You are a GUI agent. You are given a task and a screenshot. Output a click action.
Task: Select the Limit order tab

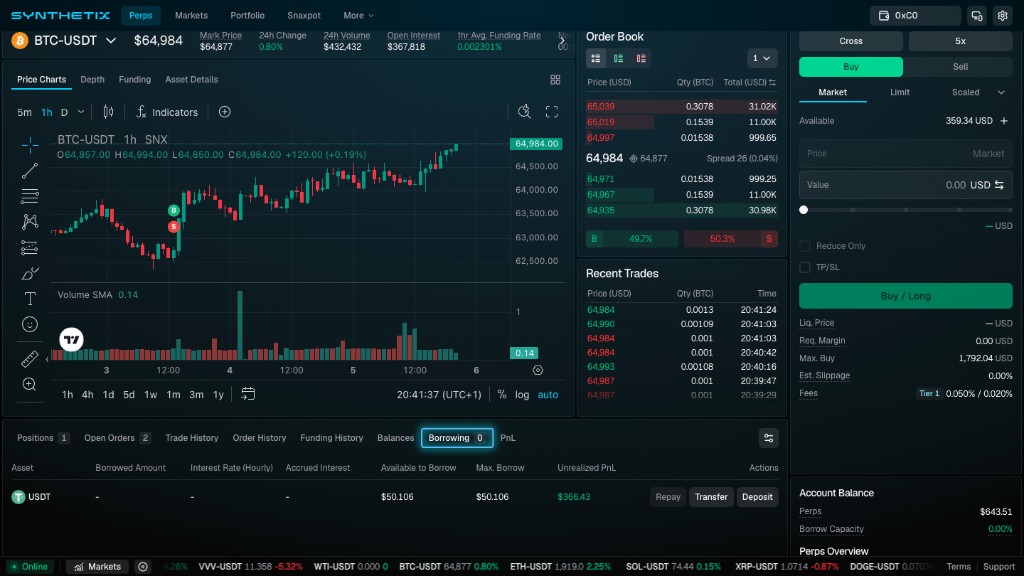(900, 93)
